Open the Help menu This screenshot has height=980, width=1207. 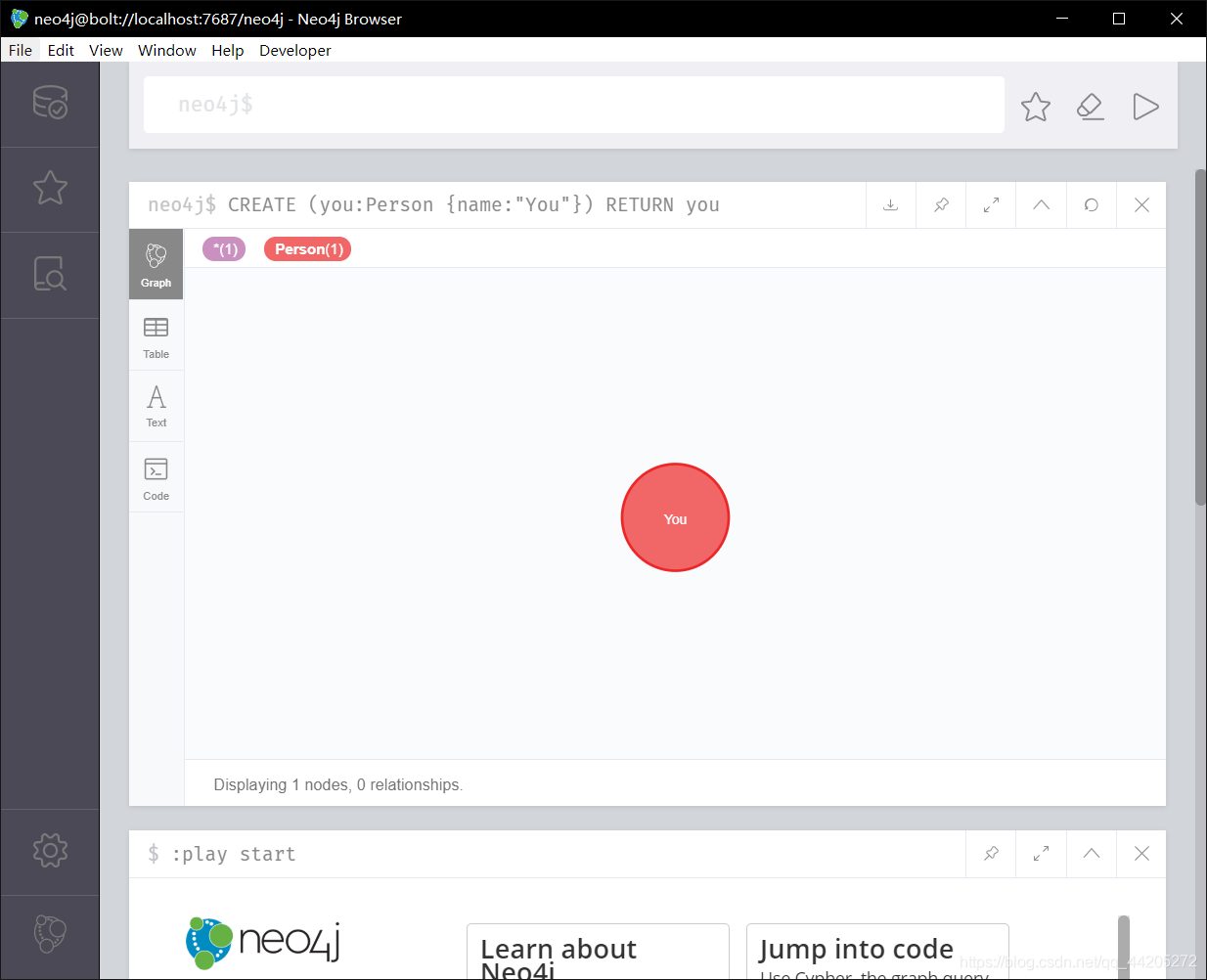228,50
